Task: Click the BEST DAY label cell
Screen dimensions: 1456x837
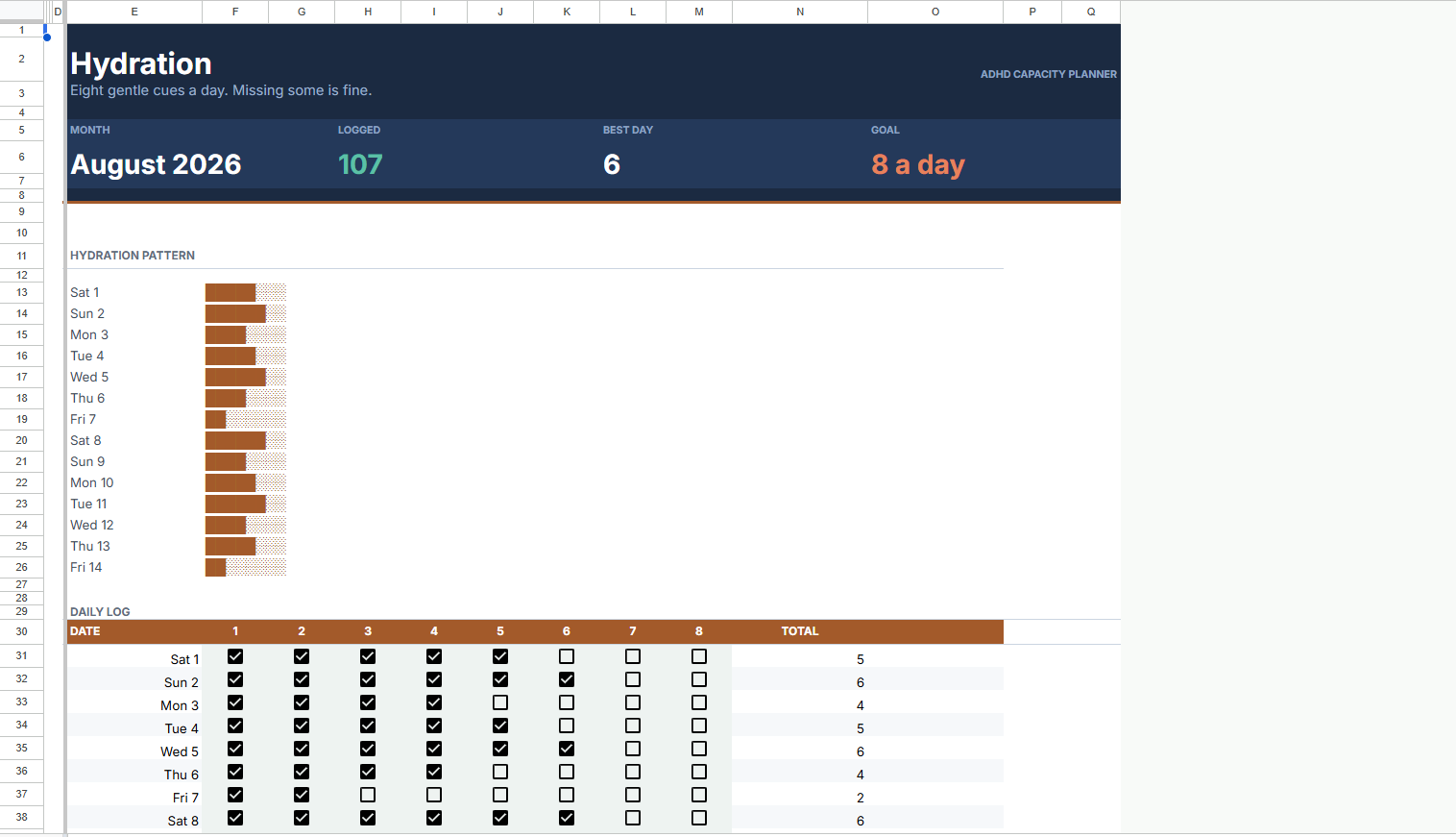Action: (628, 130)
